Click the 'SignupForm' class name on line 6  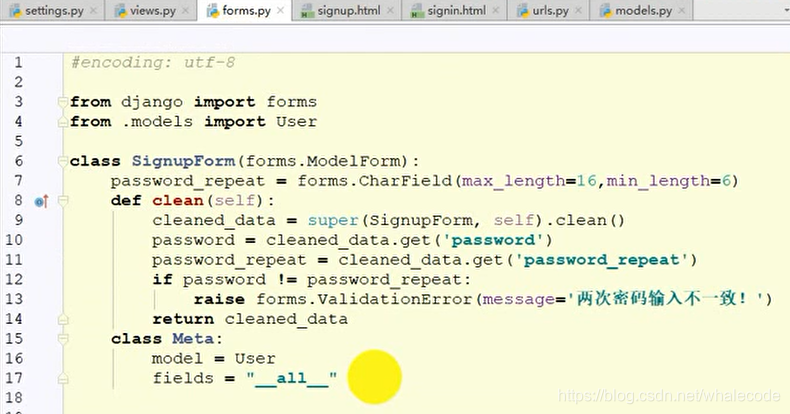183,161
